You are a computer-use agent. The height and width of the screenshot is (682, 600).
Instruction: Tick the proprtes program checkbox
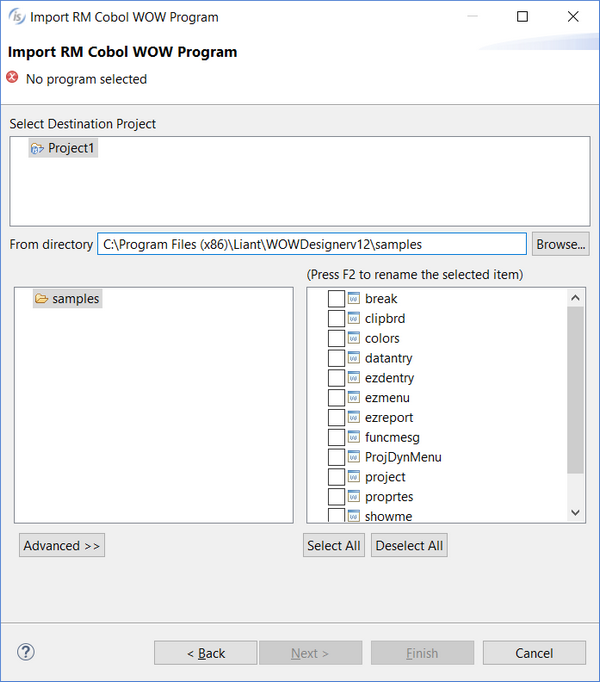[336, 497]
